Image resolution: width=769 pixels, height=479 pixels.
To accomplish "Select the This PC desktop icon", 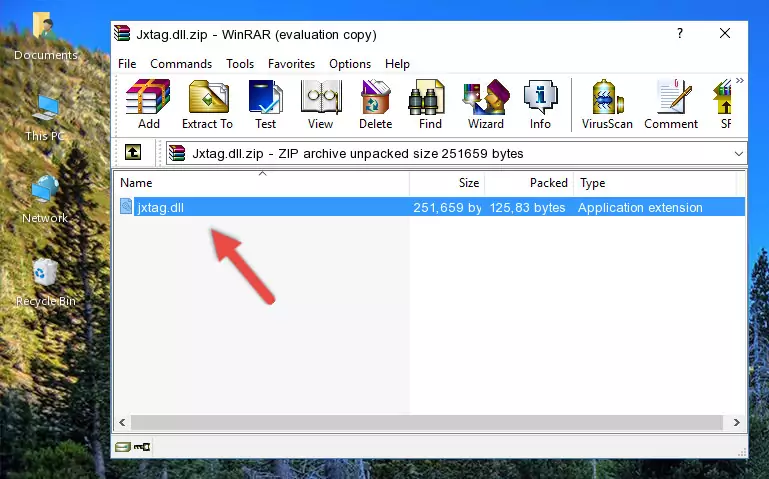I will (45, 119).
